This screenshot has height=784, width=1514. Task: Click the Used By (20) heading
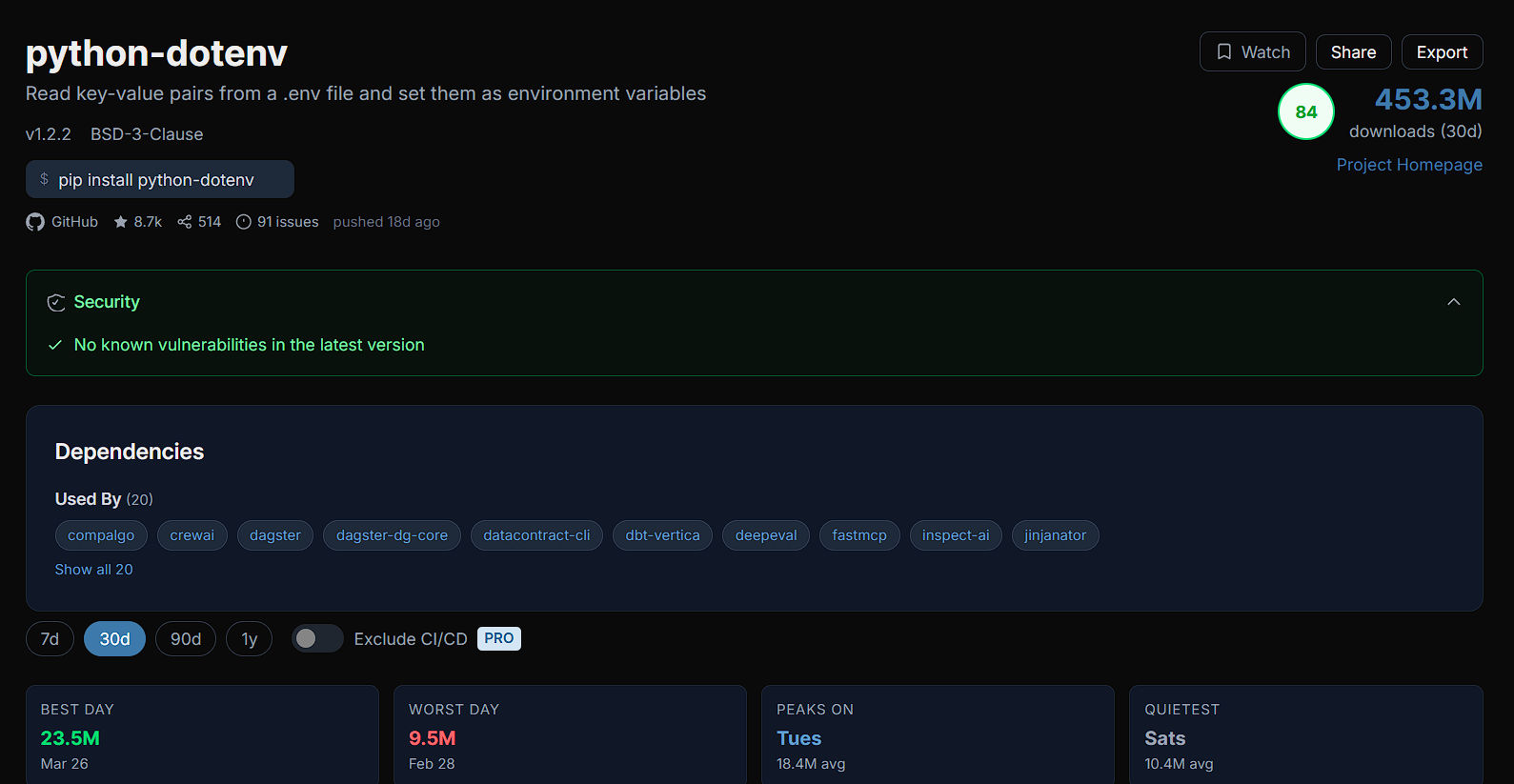(x=104, y=499)
